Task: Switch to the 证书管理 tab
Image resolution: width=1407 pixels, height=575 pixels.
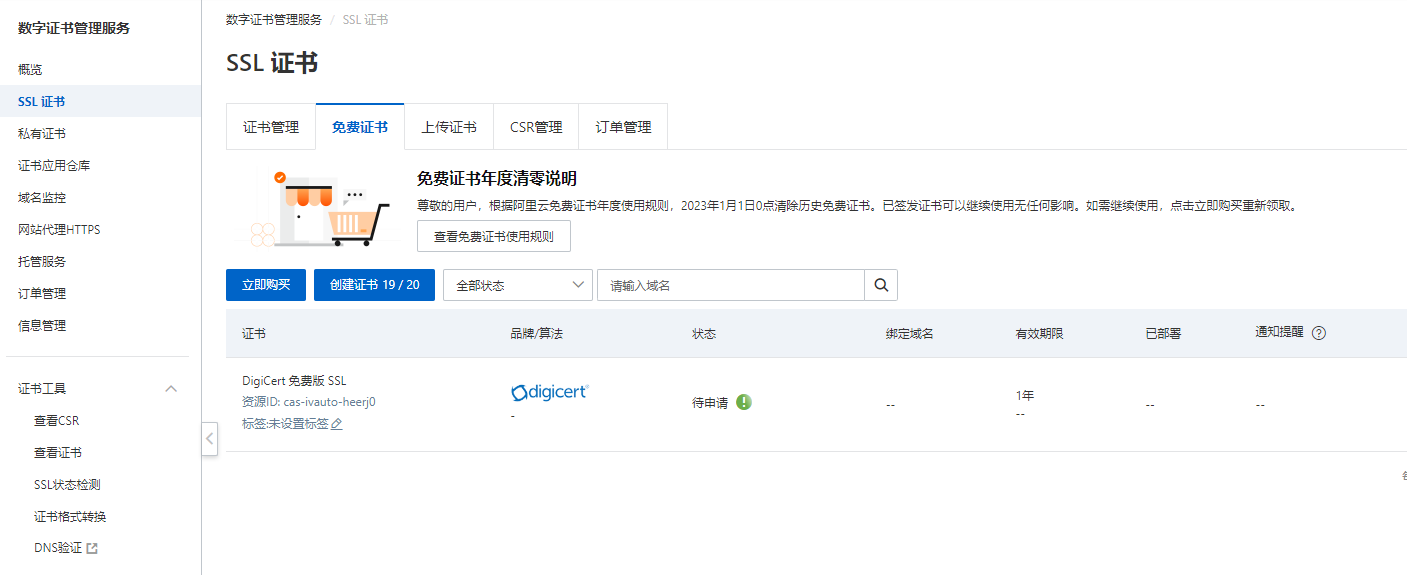Action: (271, 127)
